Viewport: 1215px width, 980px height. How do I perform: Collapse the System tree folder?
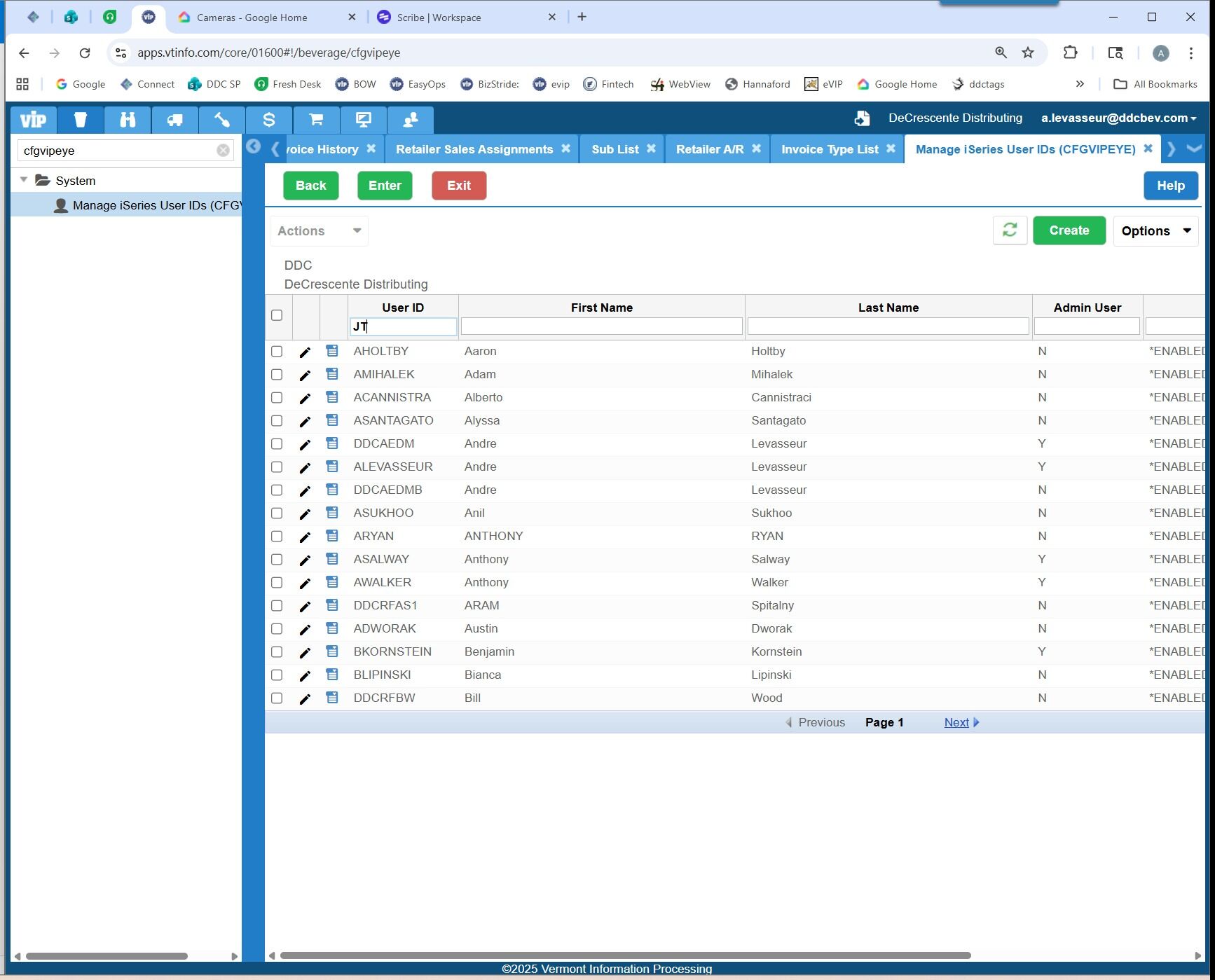24,180
